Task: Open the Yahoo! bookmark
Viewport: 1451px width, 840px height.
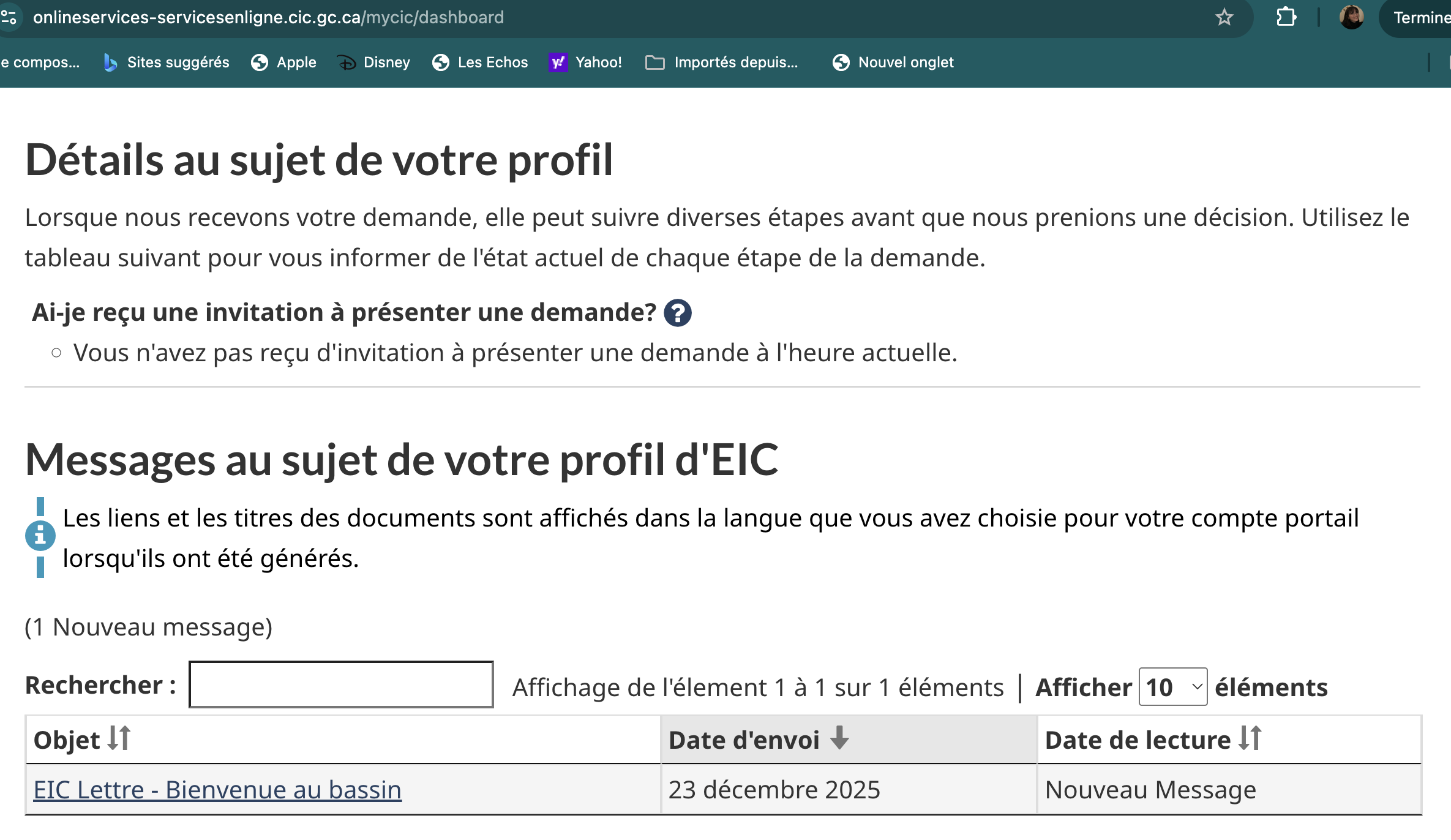Action: point(585,62)
